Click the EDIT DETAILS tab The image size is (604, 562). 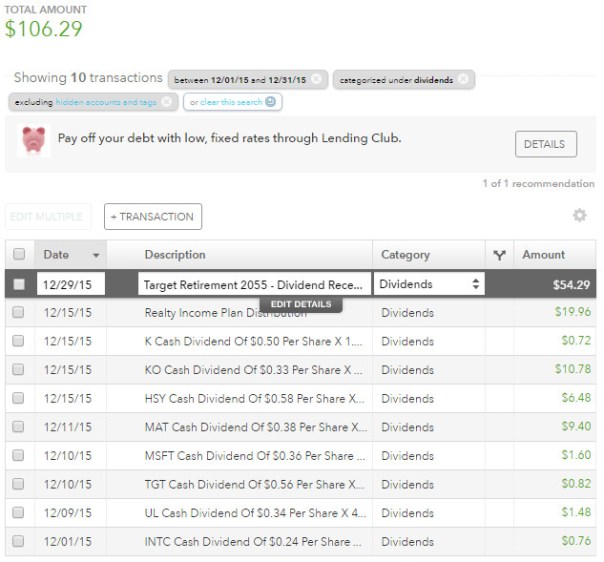300,304
